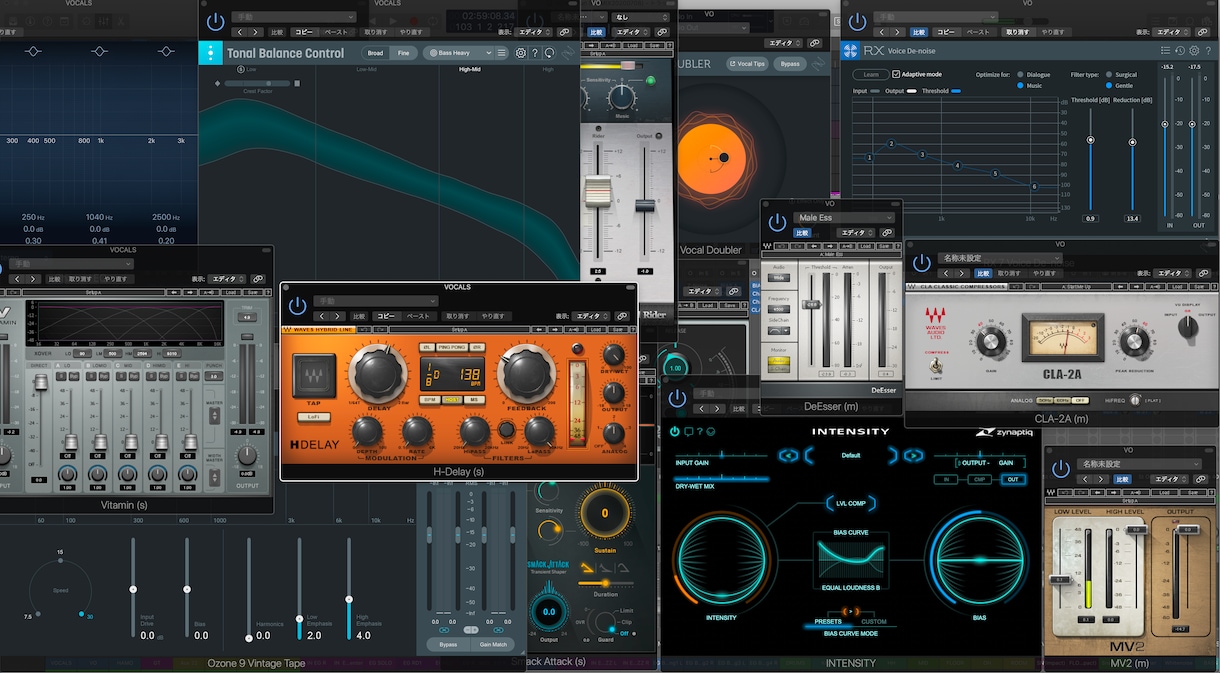
Task: Click Gain Match button below meters
Action: coord(493,645)
